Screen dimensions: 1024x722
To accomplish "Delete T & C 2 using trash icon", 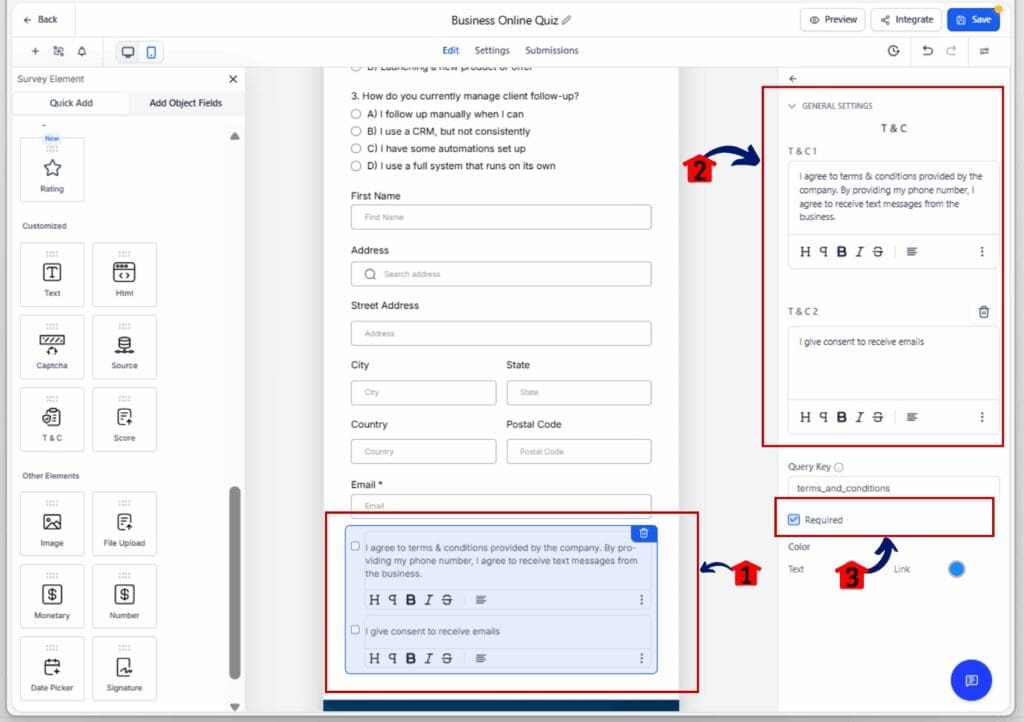I will pos(983,312).
